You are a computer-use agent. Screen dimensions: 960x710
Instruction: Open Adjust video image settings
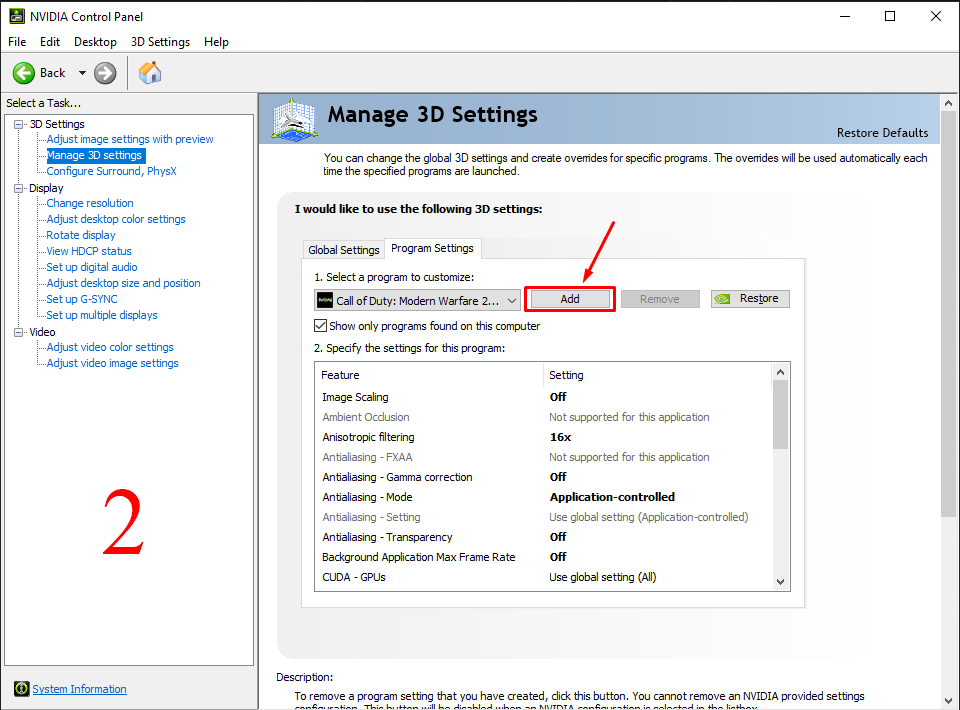pos(113,363)
